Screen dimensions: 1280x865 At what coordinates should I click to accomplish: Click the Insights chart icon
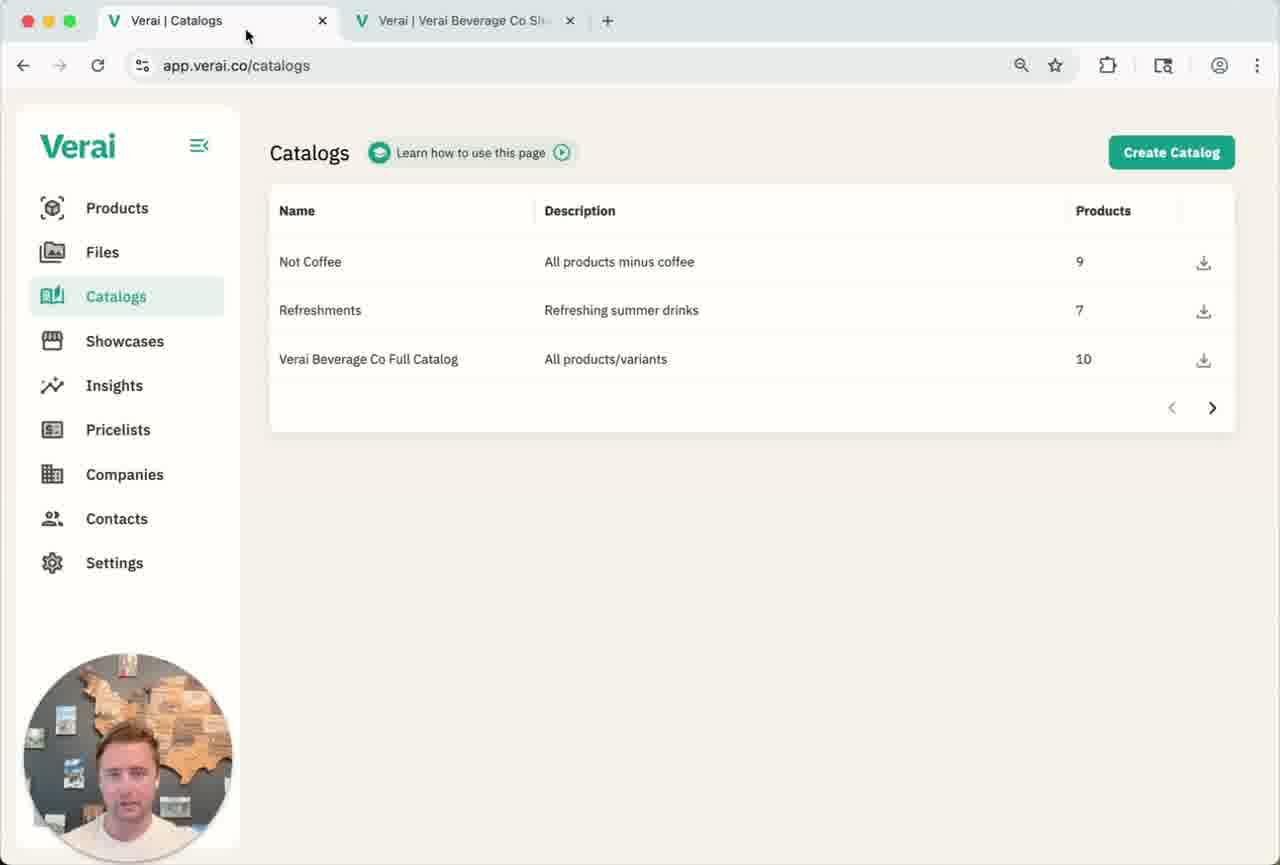coord(52,385)
